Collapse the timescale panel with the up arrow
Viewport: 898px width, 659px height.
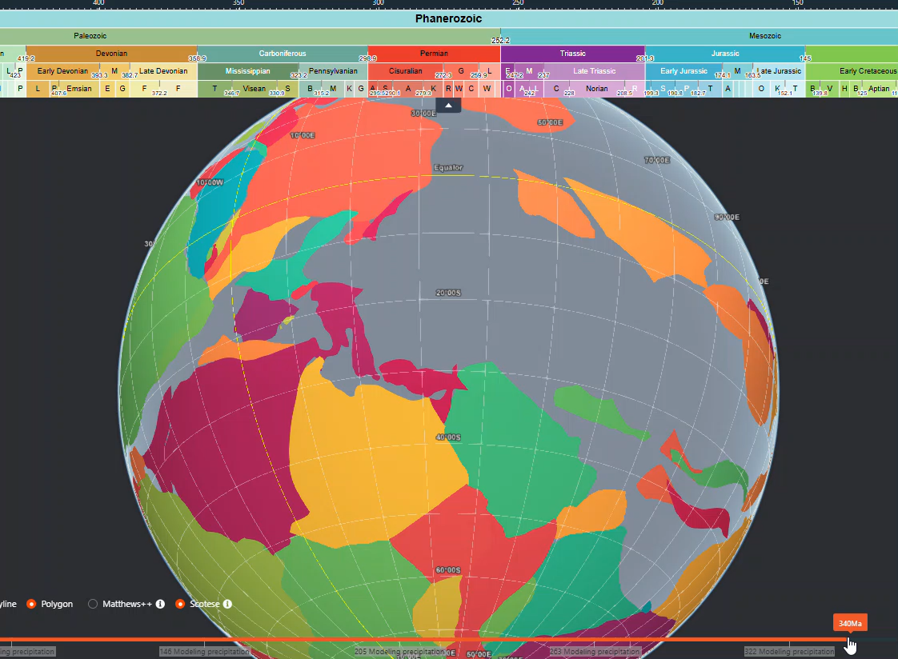click(x=448, y=105)
